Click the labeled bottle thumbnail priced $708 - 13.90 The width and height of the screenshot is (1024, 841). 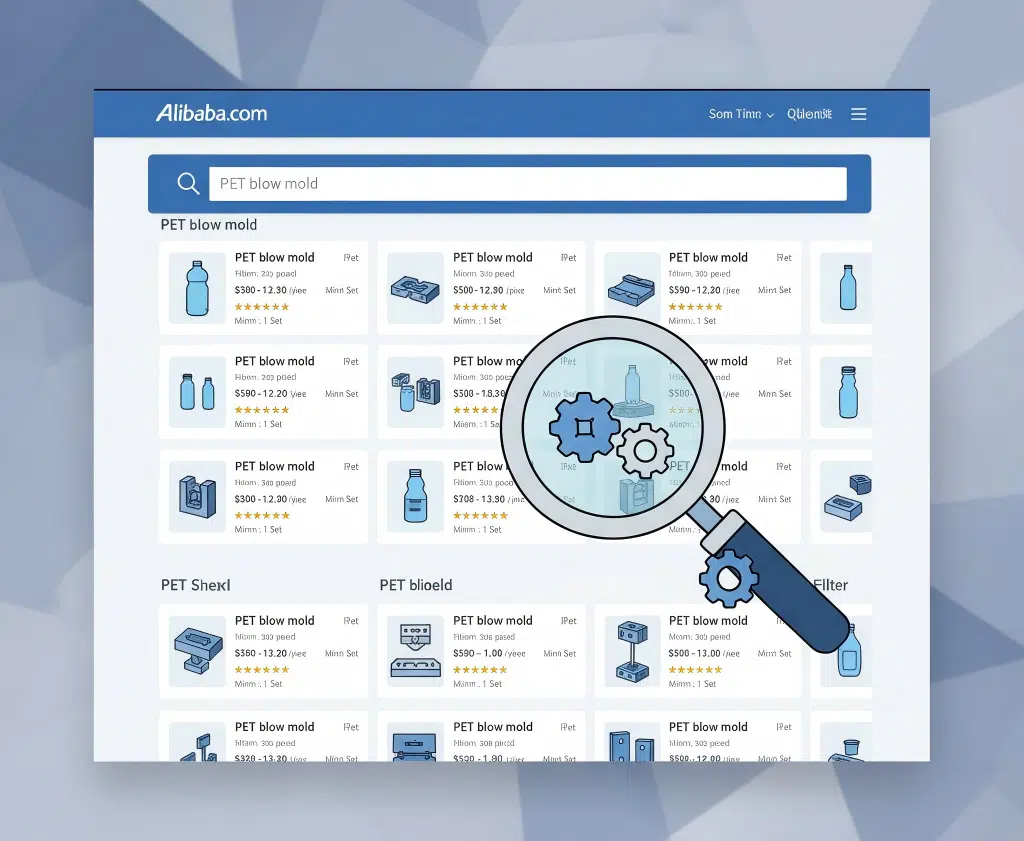(x=415, y=496)
